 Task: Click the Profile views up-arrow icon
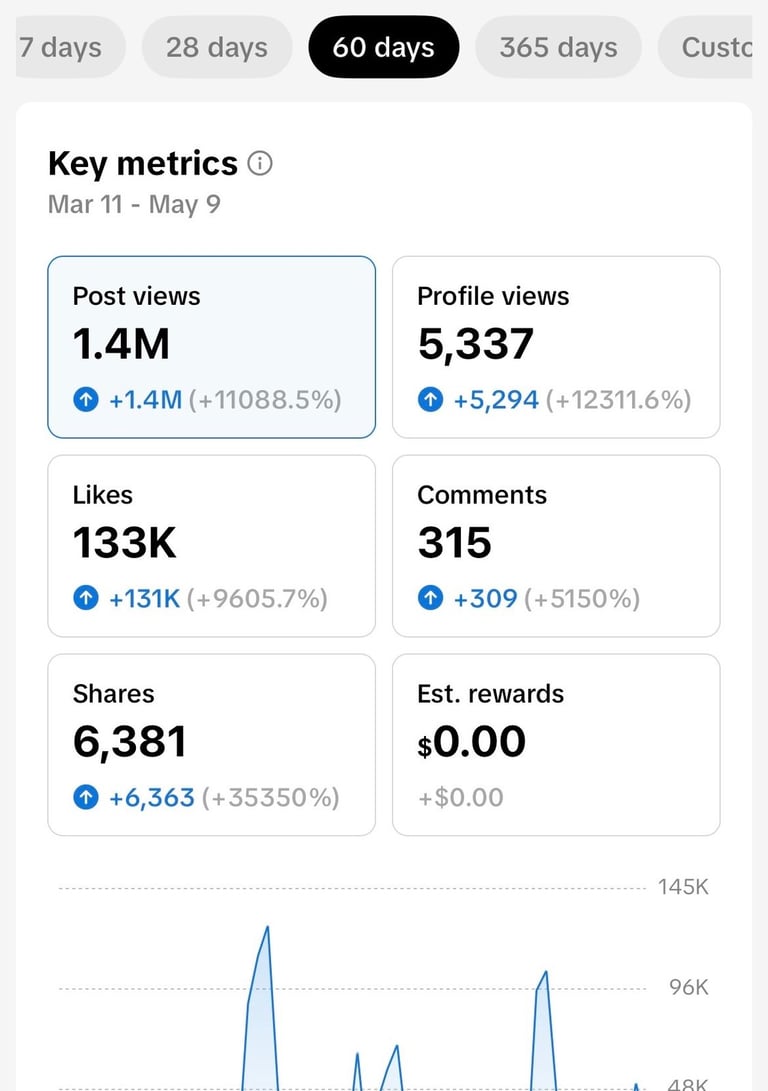tap(431, 400)
